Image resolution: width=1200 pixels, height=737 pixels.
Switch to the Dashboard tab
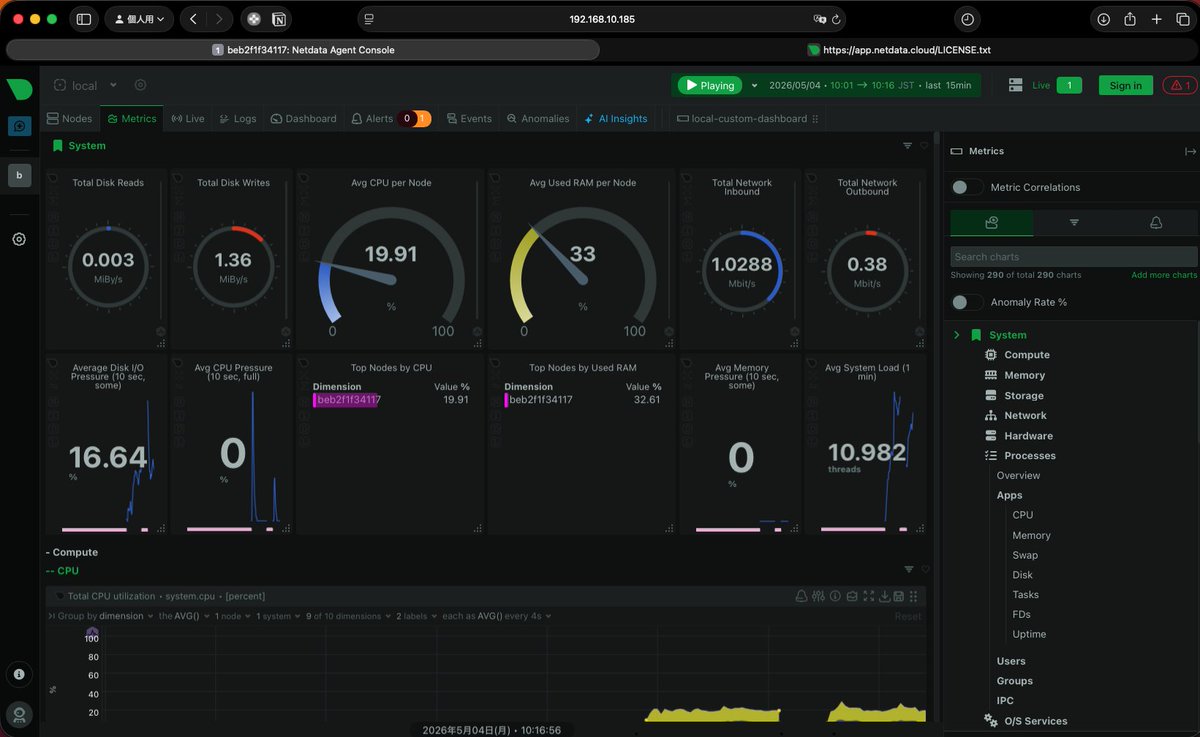tap(303, 118)
